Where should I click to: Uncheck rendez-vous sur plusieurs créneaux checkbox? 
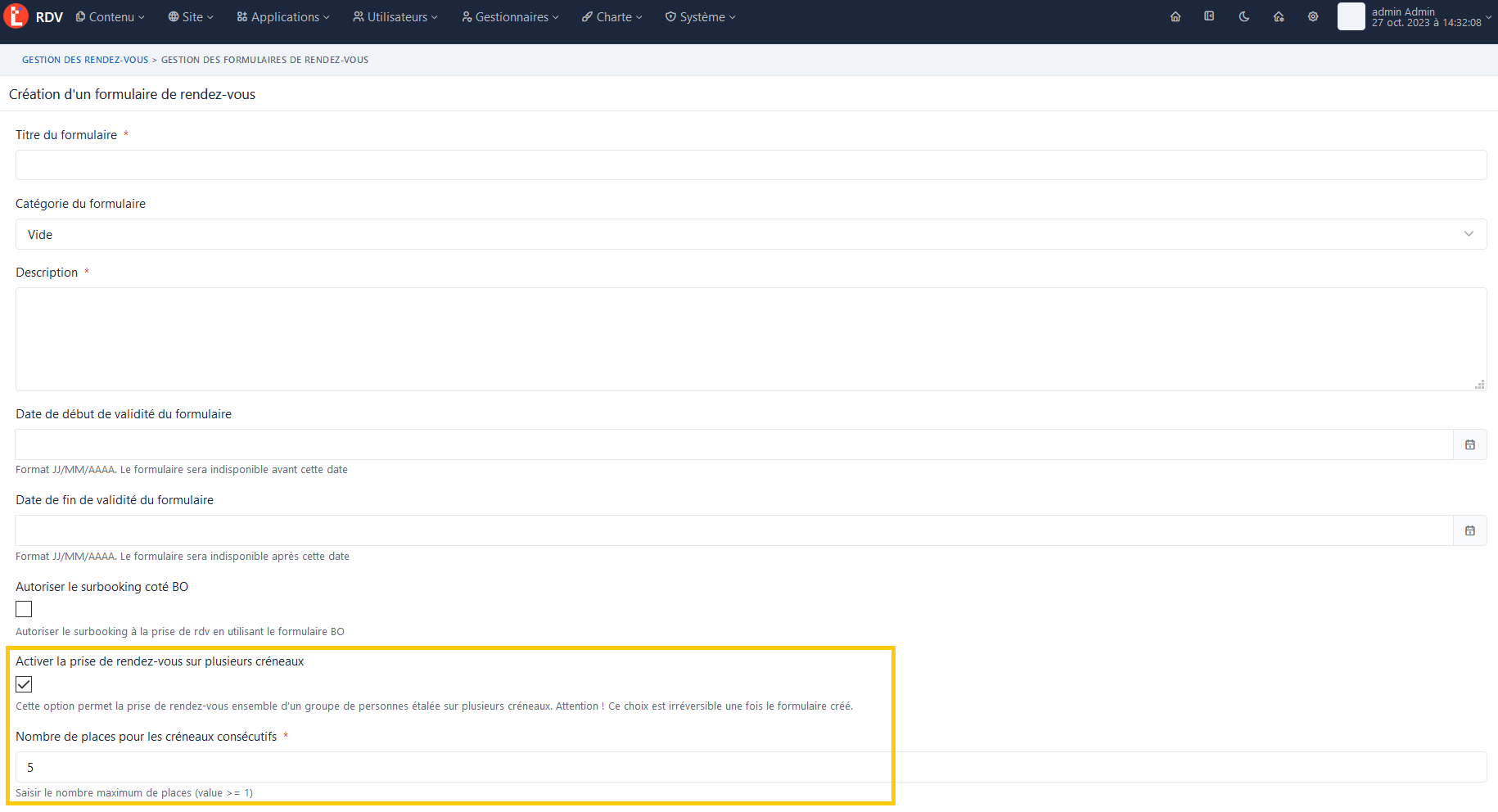click(24, 684)
